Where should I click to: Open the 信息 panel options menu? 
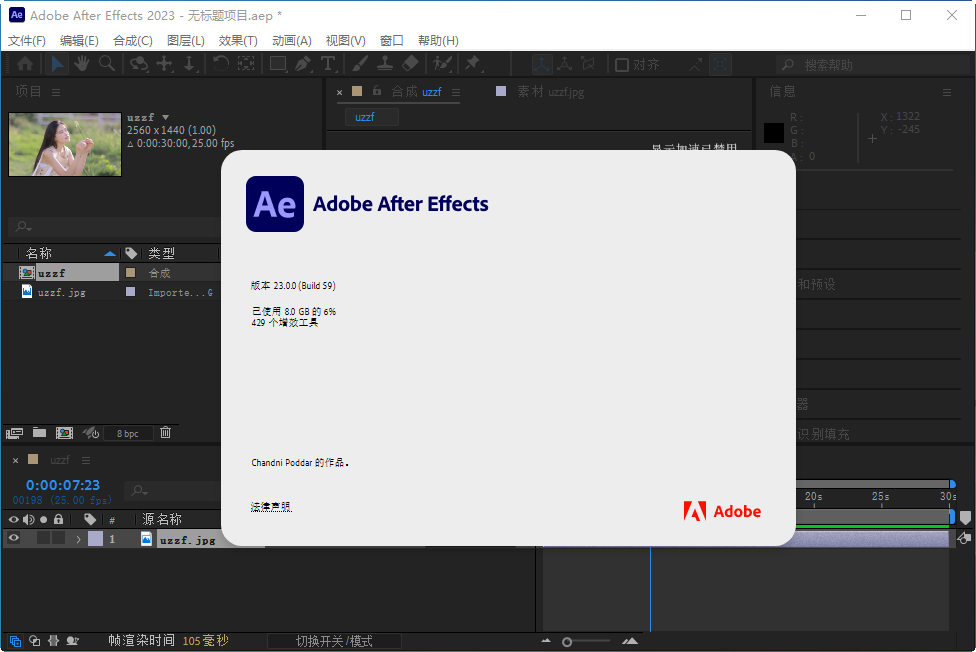click(x=946, y=92)
